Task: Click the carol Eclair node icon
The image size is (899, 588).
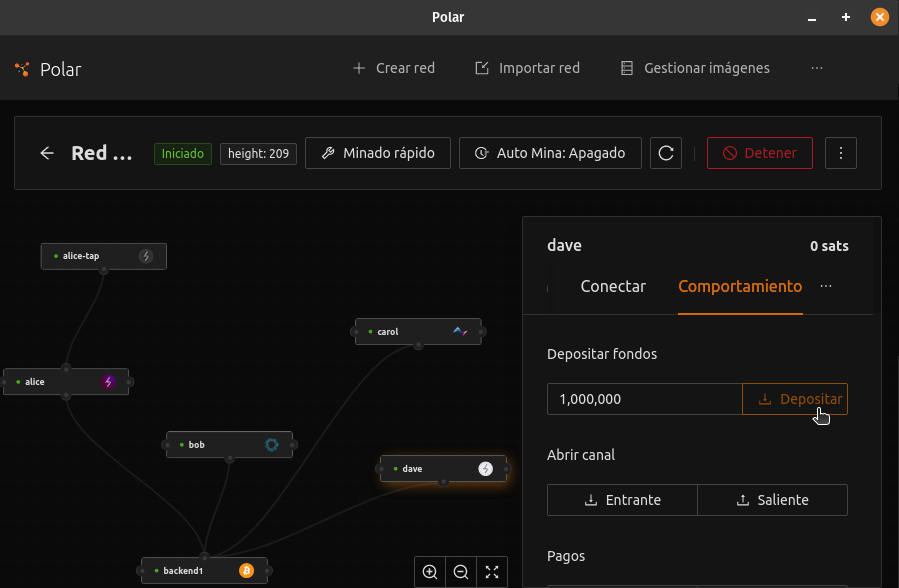Action: [460, 331]
